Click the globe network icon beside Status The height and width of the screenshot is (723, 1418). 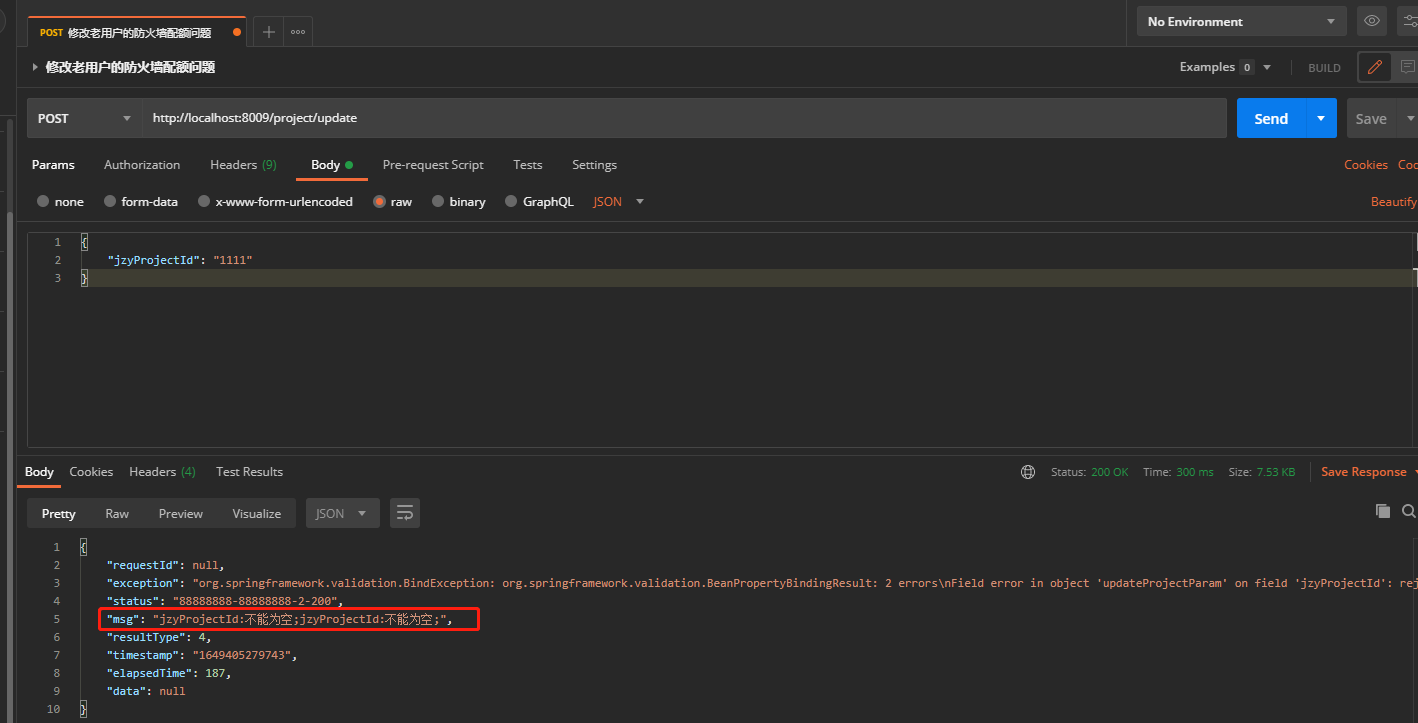pos(1028,472)
